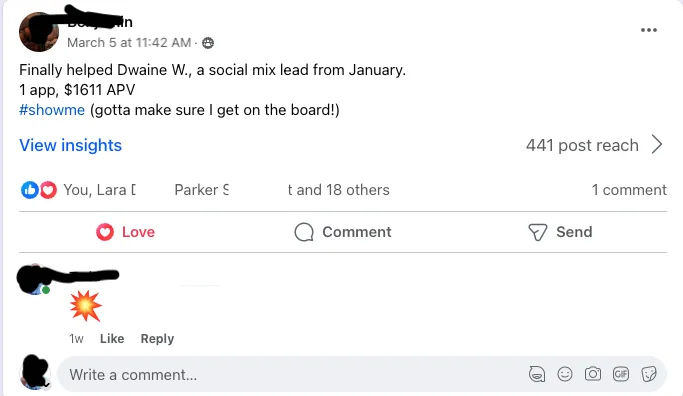The height and width of the screenshot is (396, 683).
Task: Send the post via Send button
Action: click(x=560, y=232)
